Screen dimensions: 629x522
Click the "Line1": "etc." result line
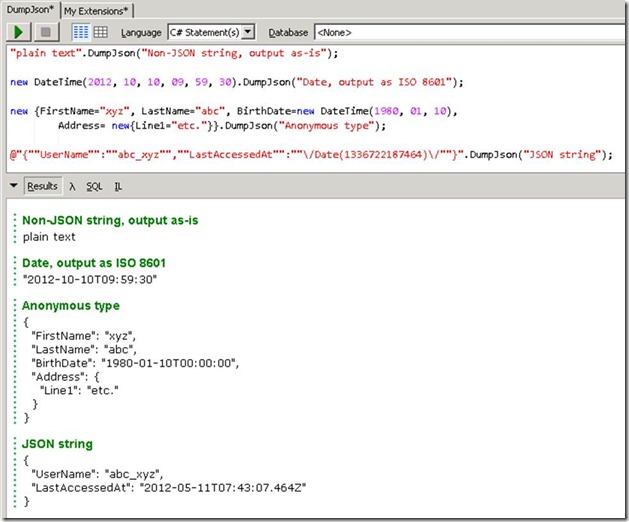[79, 390]
